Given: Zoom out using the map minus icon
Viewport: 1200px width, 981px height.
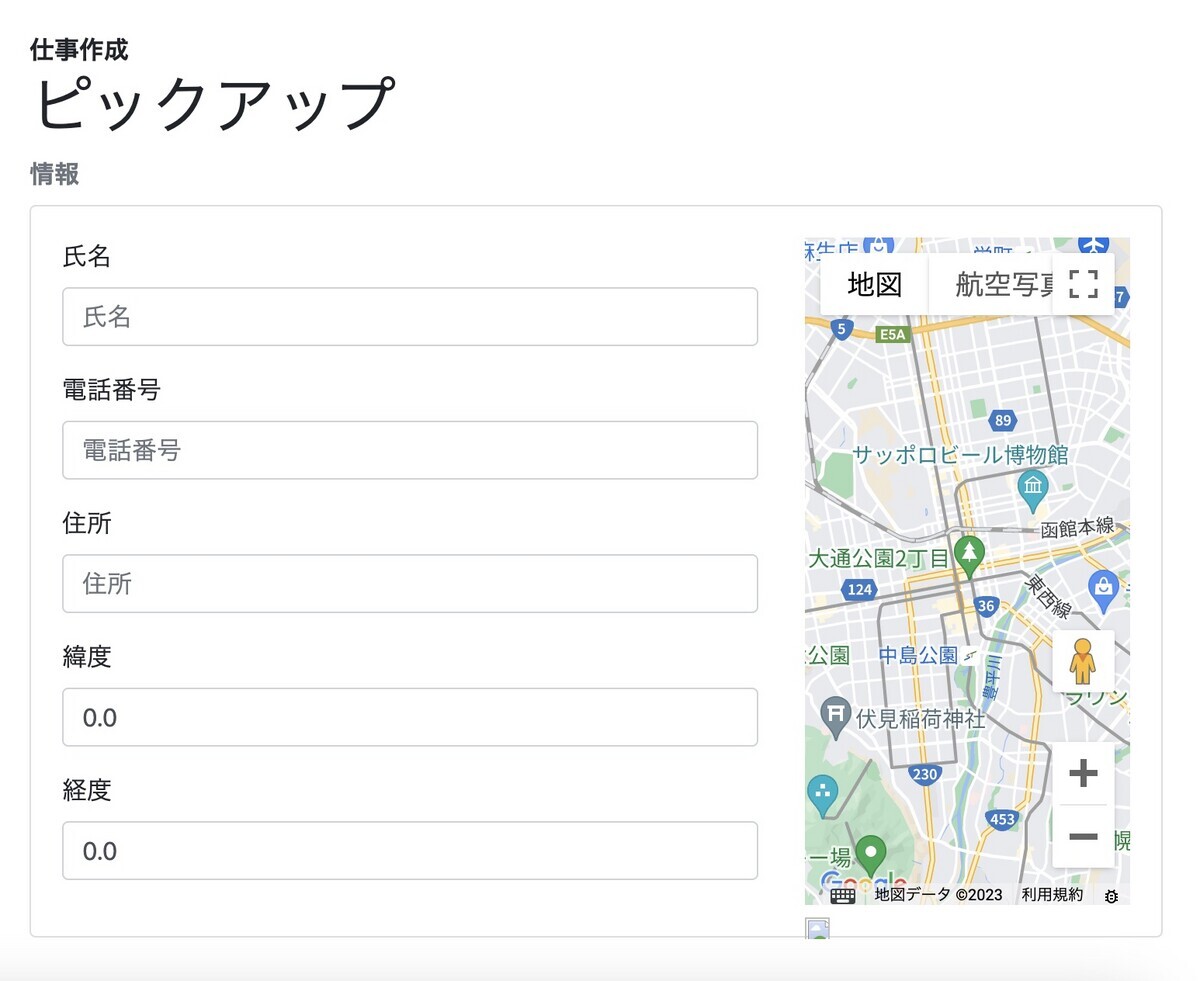Looking at the screenshot, I should coord(1083,837).
